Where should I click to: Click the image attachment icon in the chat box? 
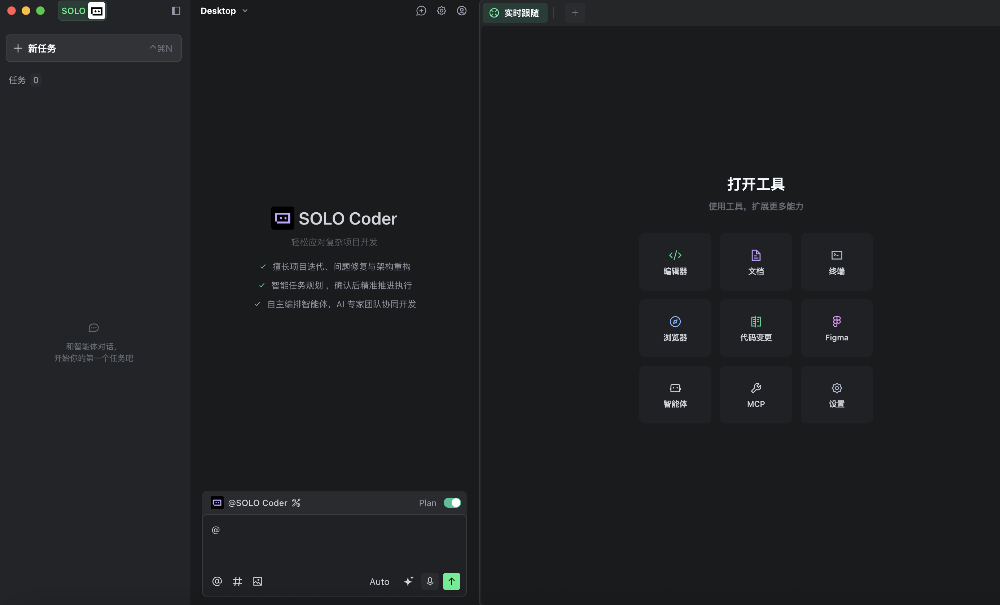click(257, 581)
